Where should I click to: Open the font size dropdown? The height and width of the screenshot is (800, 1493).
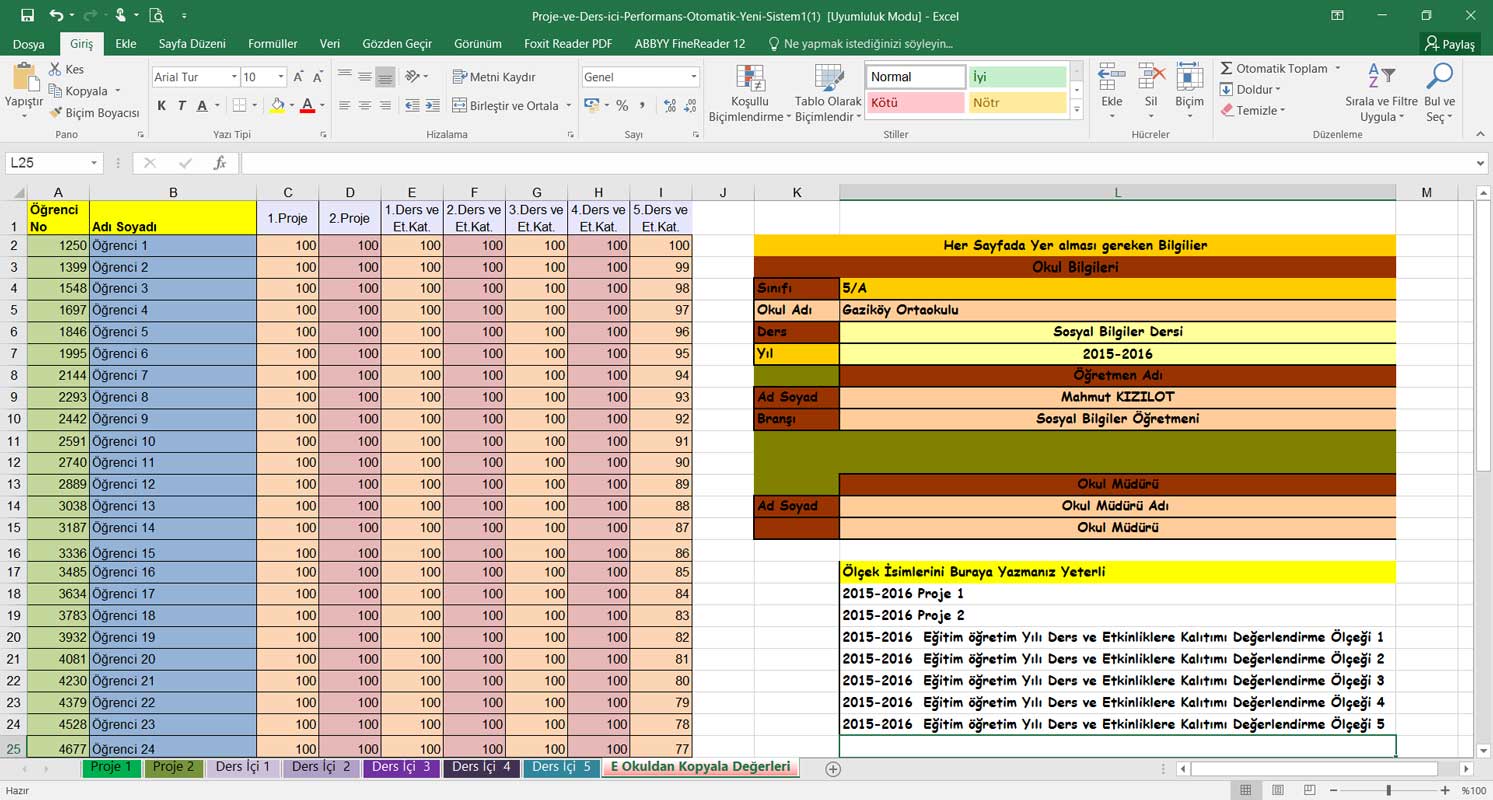[x=281, y=77]
